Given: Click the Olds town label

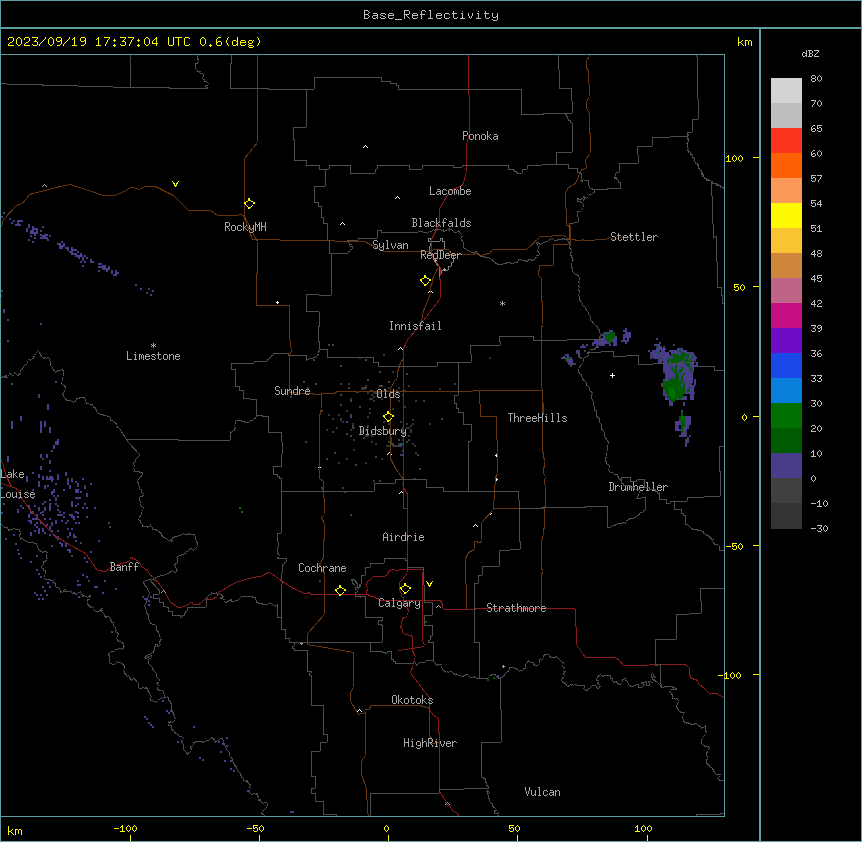Looking at the screenshot, I should coord(388,394).
